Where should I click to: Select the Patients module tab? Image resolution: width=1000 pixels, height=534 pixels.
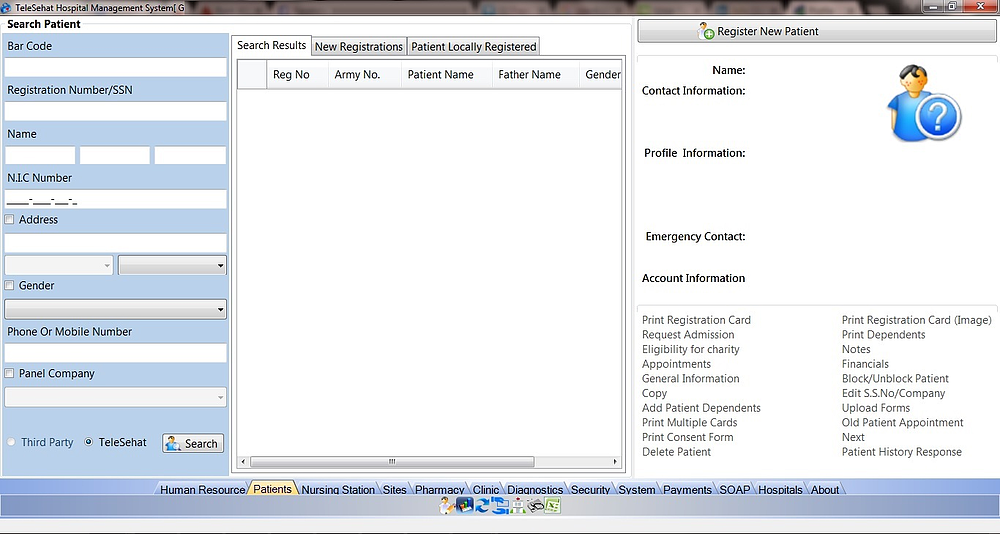(272, 489)
